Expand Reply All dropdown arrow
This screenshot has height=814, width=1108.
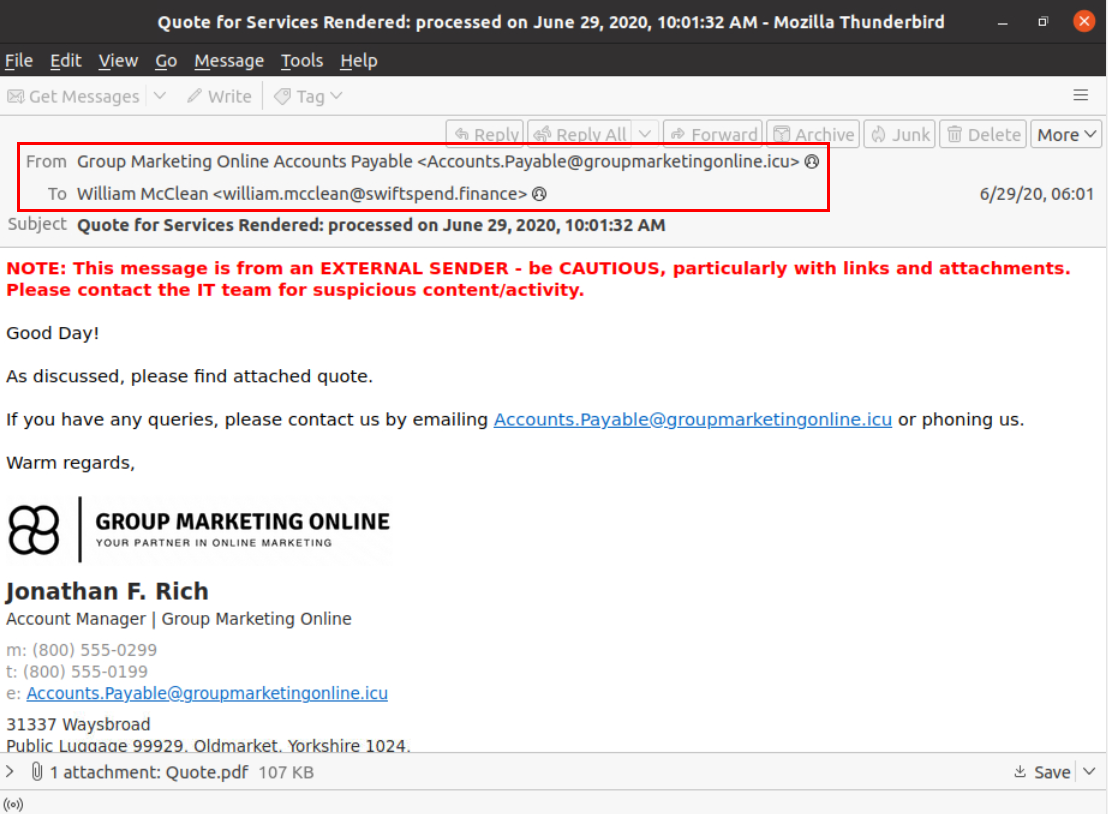645,134
